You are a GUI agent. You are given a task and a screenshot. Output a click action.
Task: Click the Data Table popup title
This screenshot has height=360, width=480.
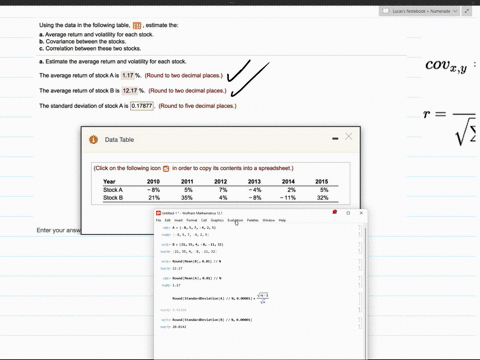pyautogui.click(x=119, y=140)
